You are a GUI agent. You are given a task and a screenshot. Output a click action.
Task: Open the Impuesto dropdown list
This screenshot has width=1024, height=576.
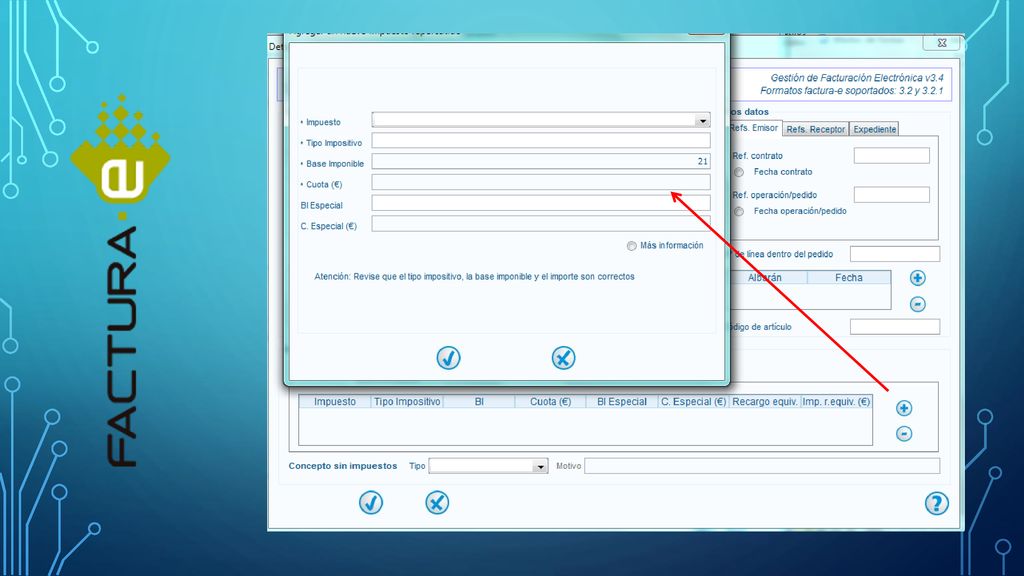pyautogui.click(x=702, y=121)
